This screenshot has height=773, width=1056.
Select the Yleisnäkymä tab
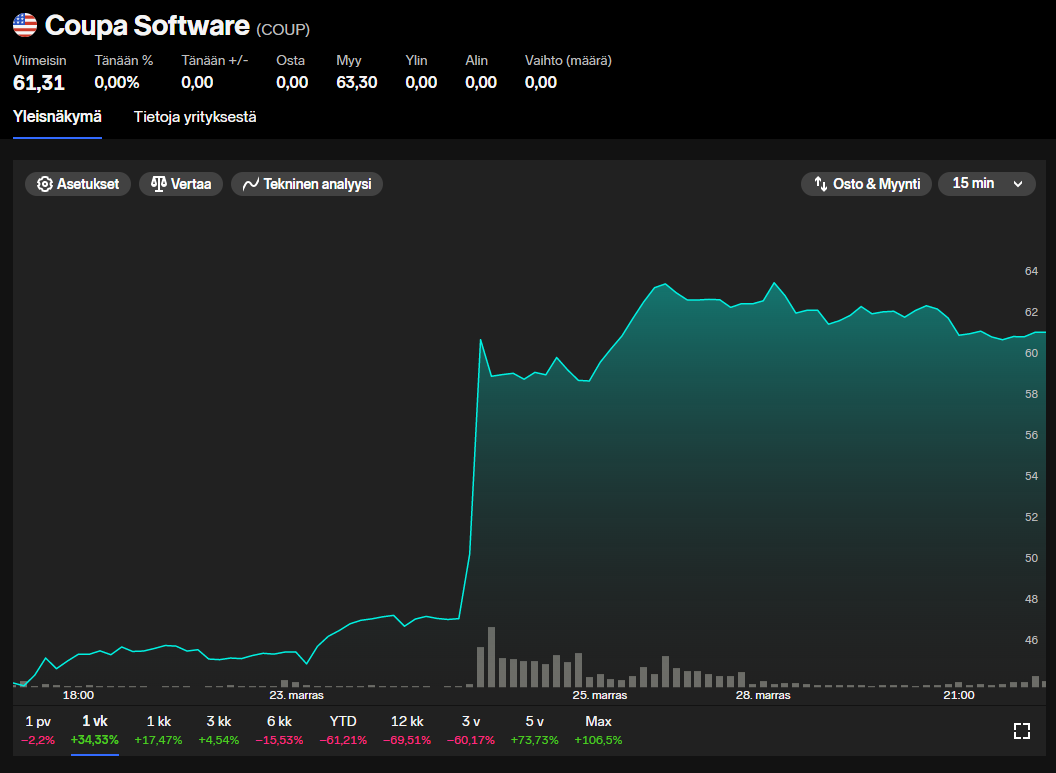click(x=57, y=117)
